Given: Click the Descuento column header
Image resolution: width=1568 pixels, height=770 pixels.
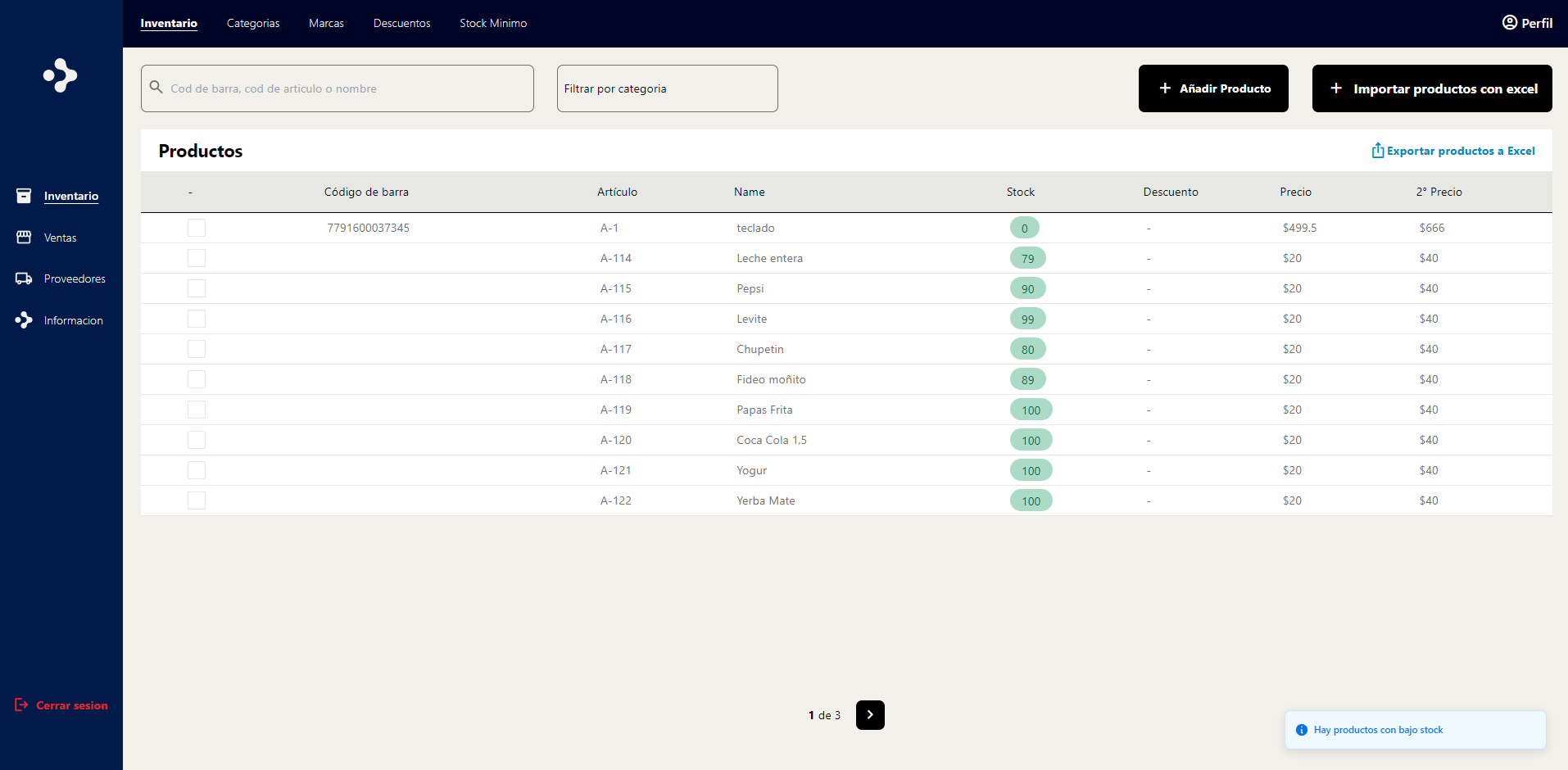Looking at the screenshot, I should click(1171, 192).
